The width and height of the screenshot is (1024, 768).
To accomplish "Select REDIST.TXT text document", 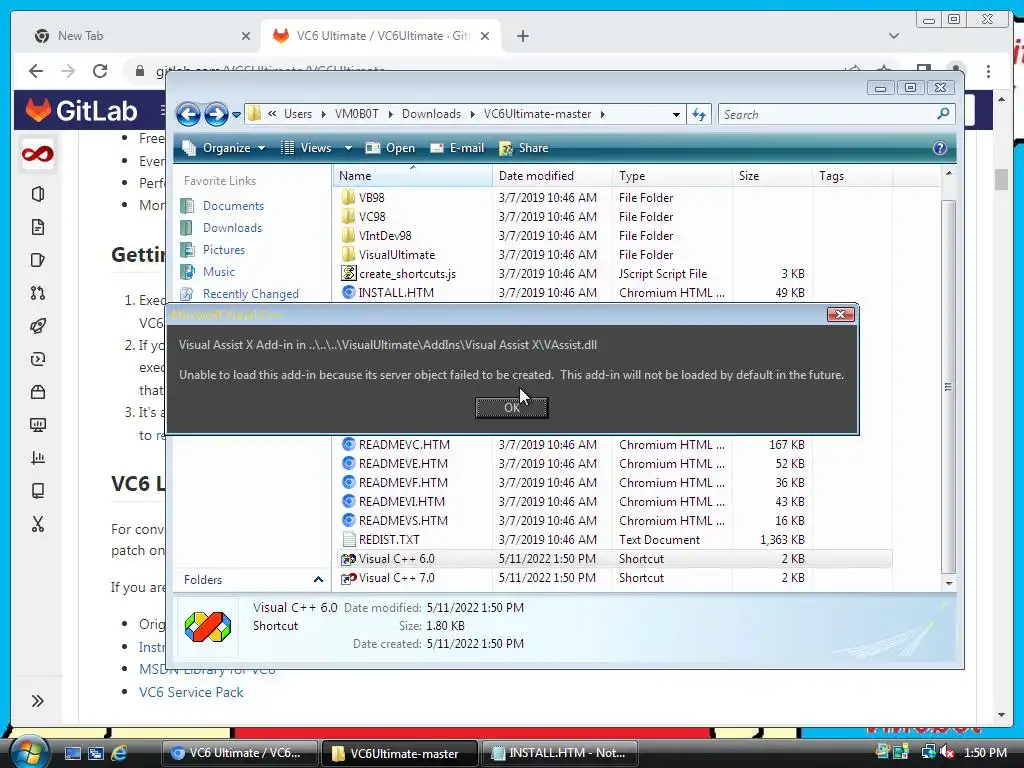I will pos(389,540).
